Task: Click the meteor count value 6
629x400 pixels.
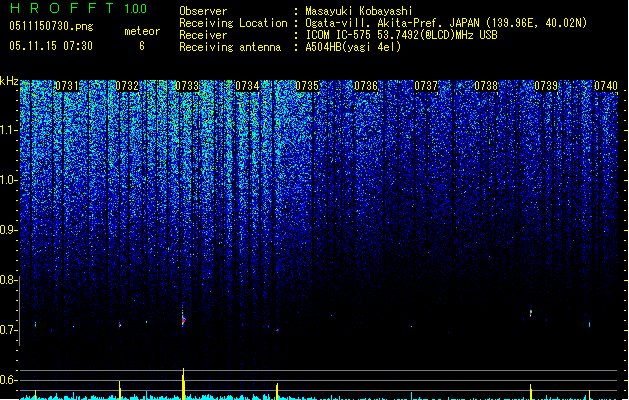Action: [x=141, y=46]
